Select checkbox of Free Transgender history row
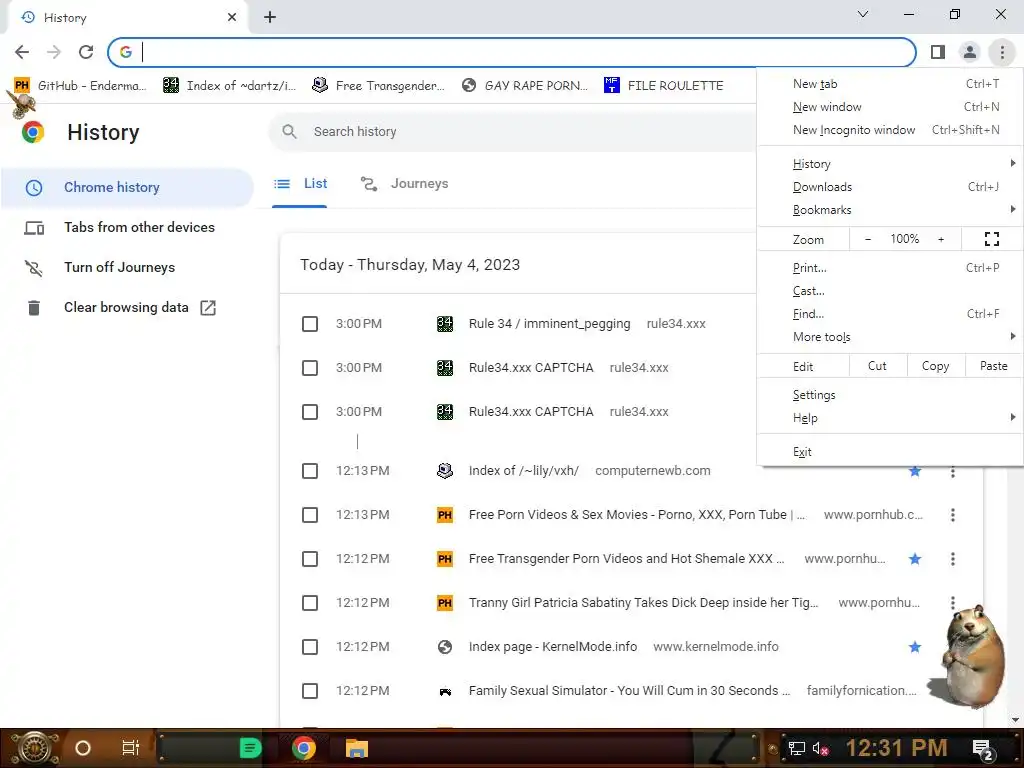Image resolution: width=1024 pixels, height=768 pixels. tap(310, 559)
